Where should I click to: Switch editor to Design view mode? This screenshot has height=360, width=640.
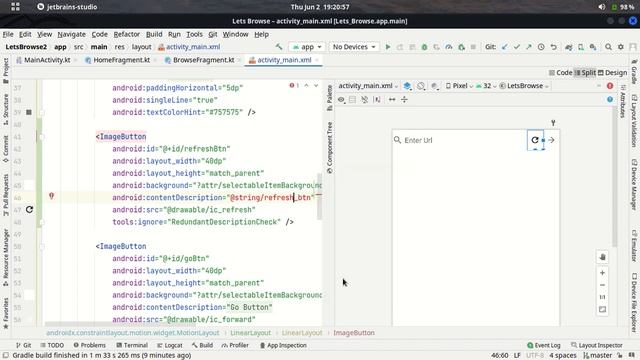(x=612, y=73)
